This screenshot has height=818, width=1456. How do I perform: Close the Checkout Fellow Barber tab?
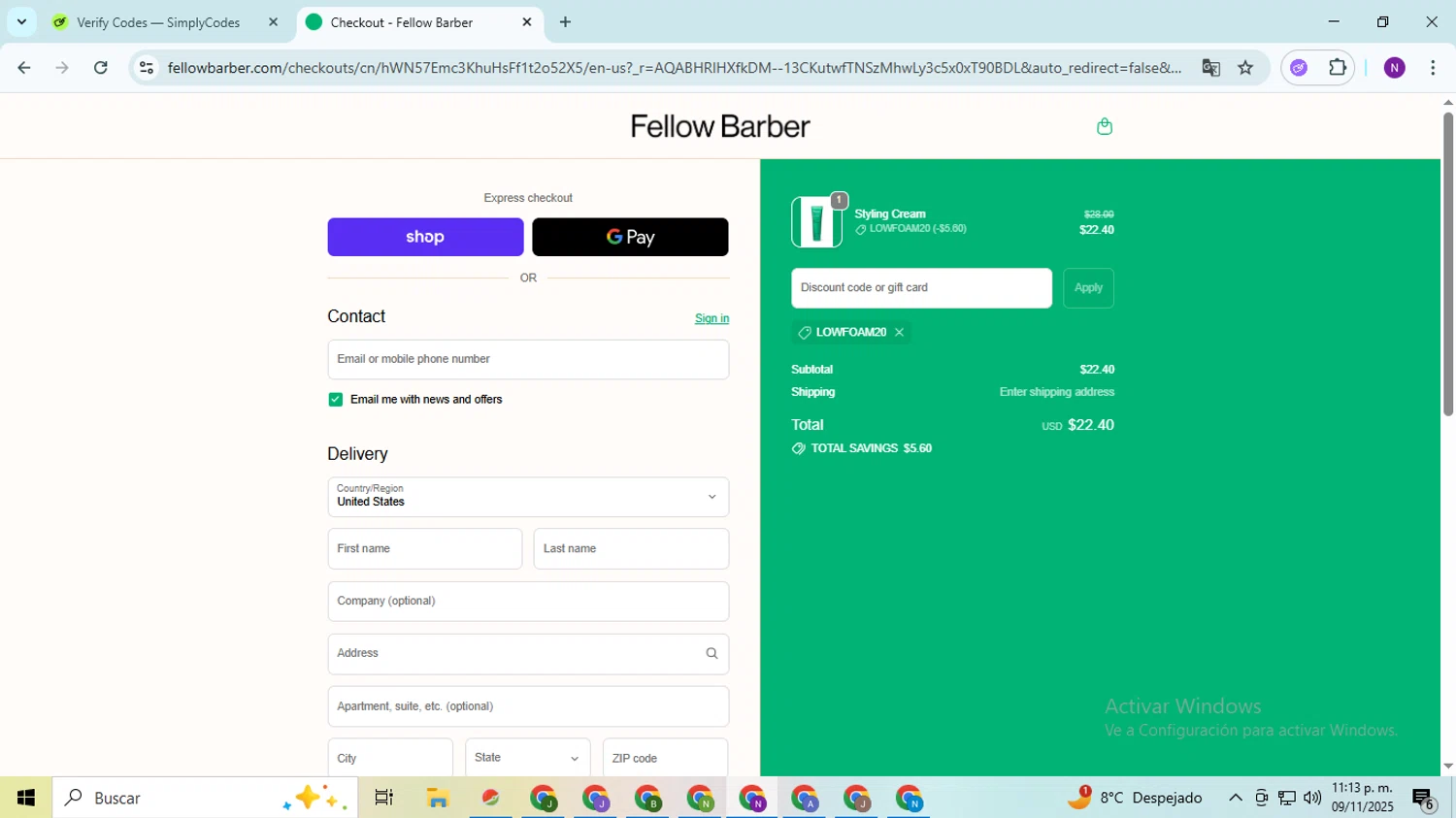pos(527,22)
